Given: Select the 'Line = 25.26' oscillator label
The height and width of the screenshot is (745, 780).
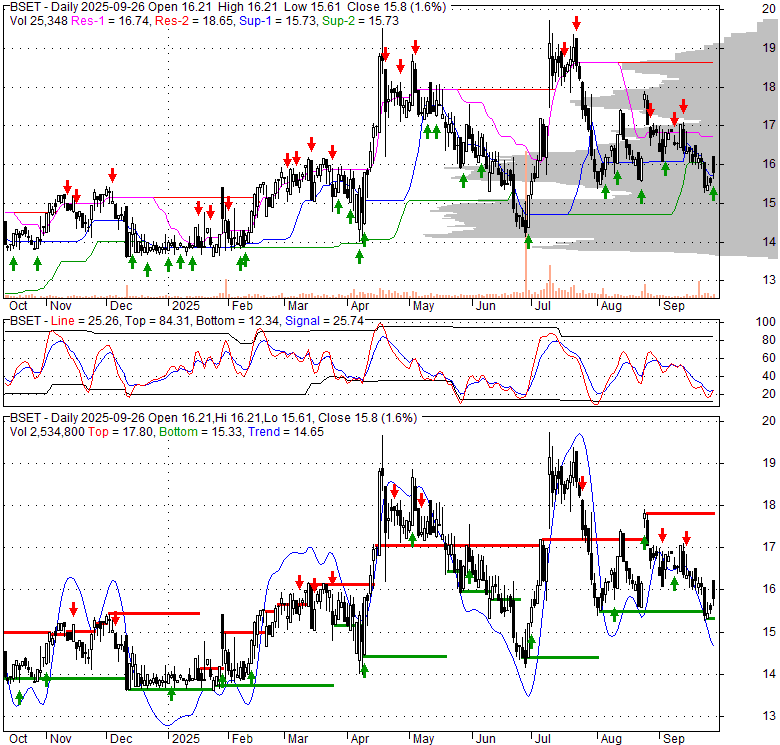Looking at the screenshot, I should click(x=85, y=321).
